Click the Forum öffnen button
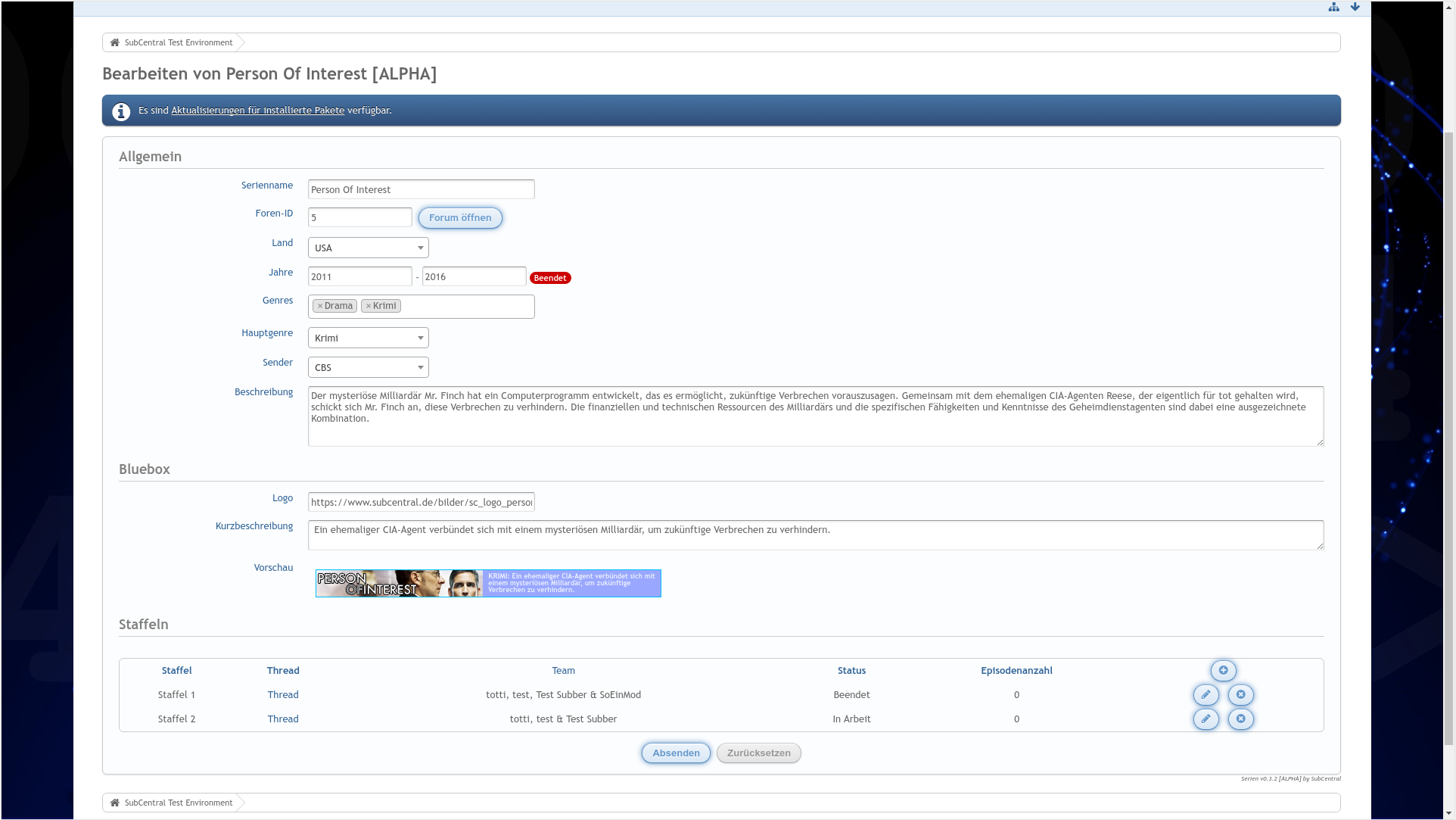The height and width of the screenshot is (820, 1456). pyautogui.click(x=459, y=217)
